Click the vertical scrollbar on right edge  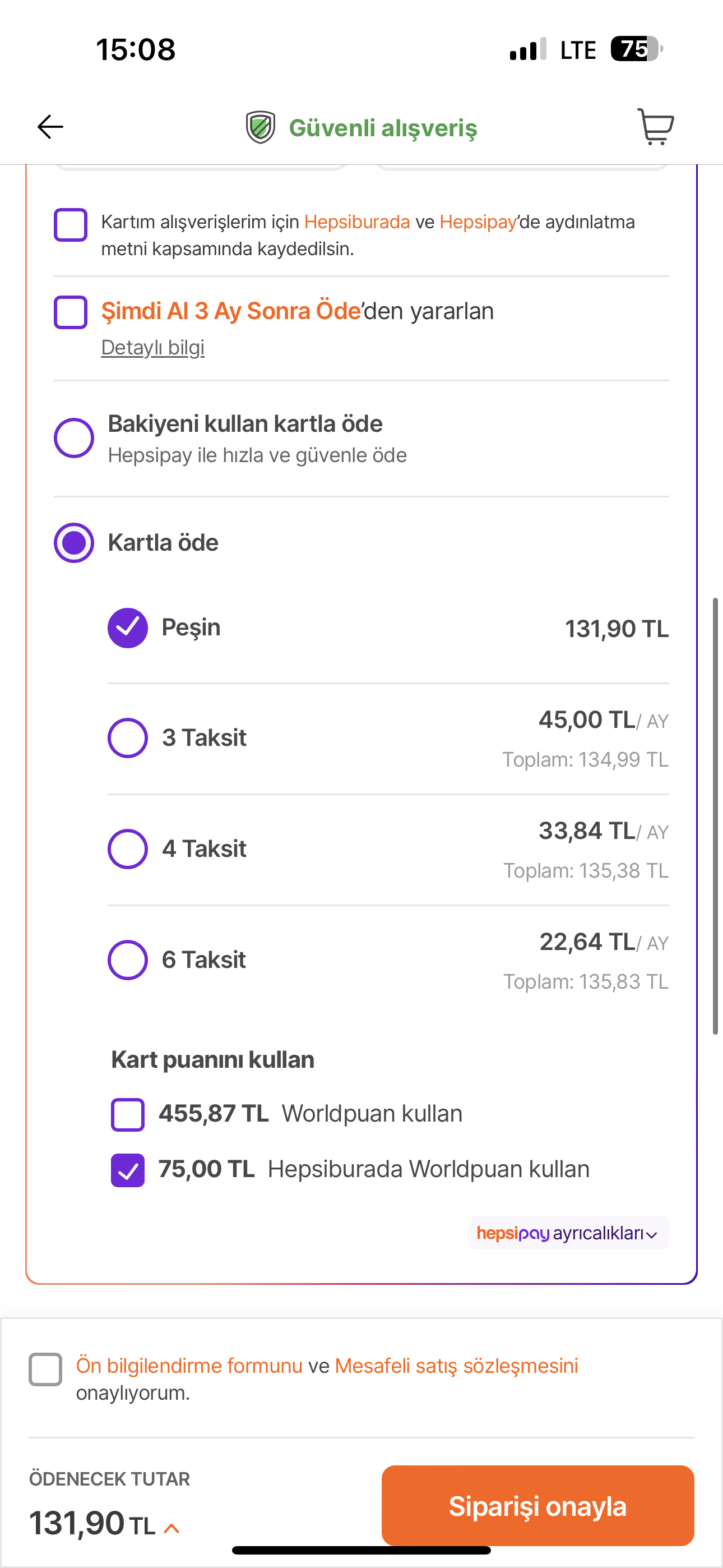point(715,815)
